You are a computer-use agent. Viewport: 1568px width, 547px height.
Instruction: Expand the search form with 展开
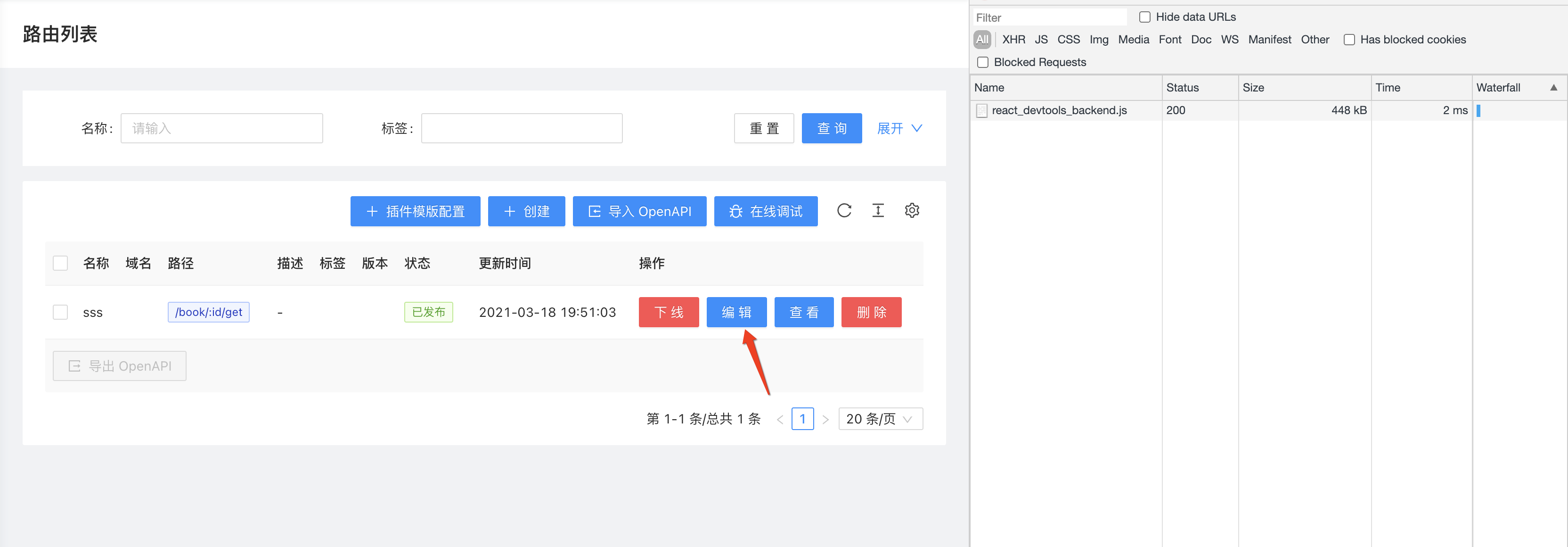[x=899, y=129]
